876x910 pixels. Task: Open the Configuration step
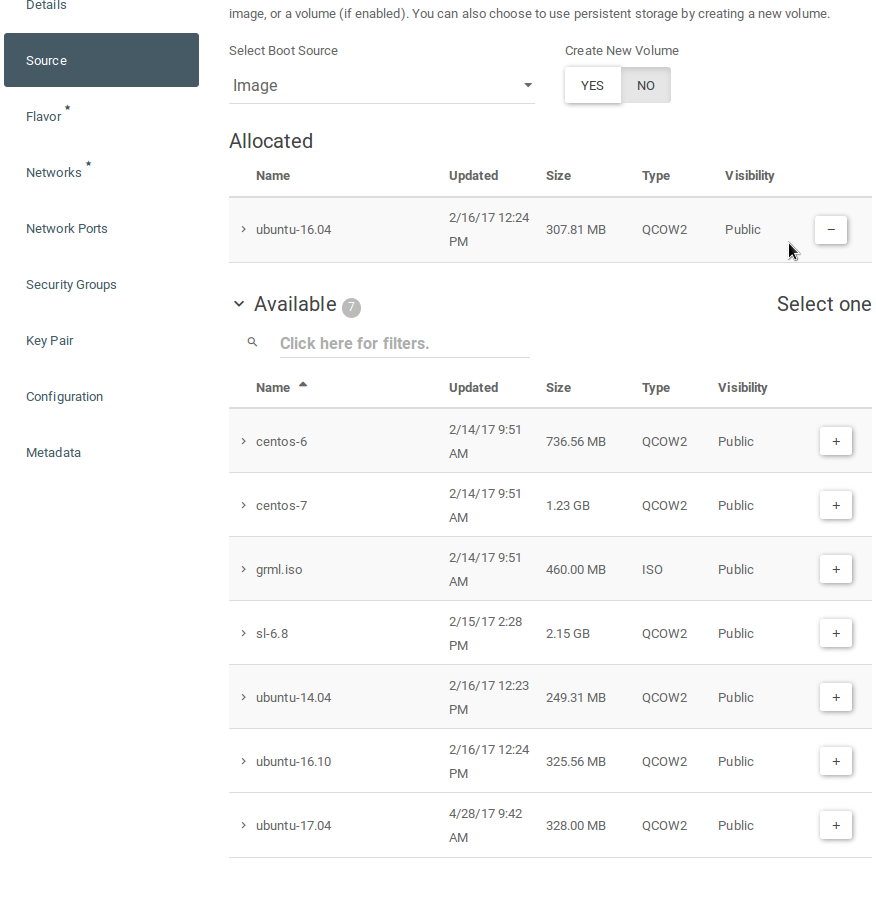point(64,397)
